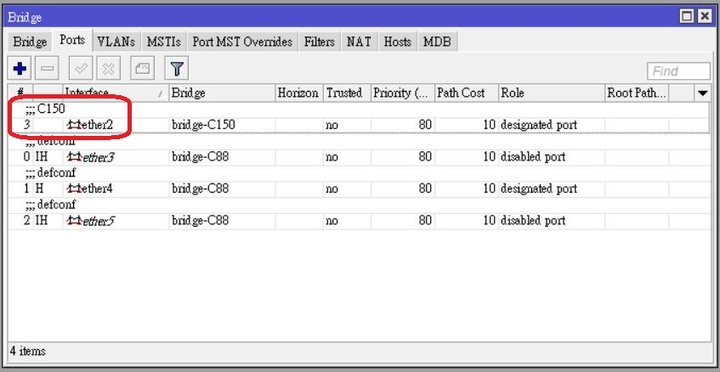Click designated port role of ether4
The image size is (720, 372).
[539, 189]
